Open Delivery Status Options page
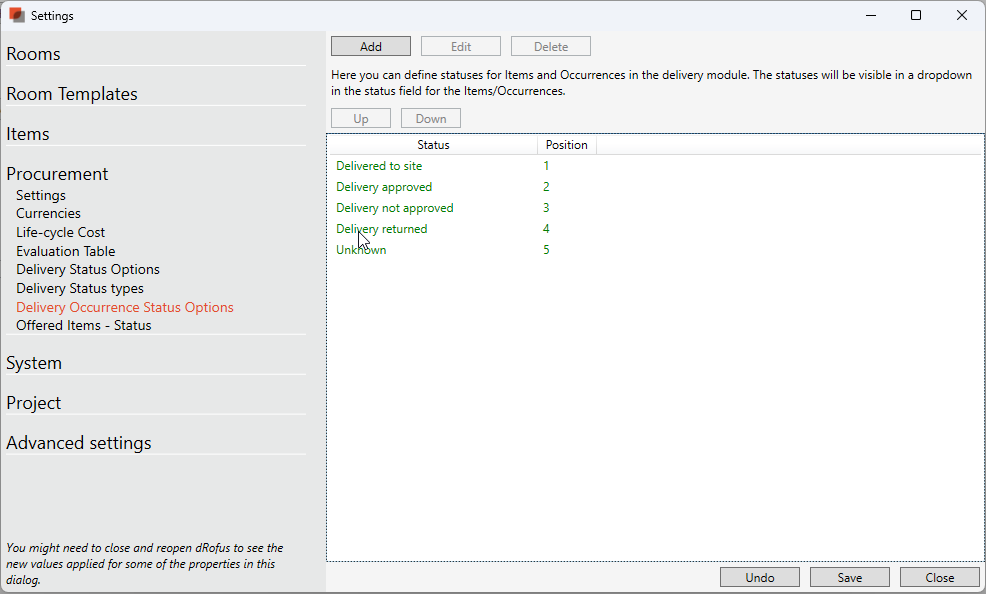Screen dimensions: 986x594 pos(88,269)
